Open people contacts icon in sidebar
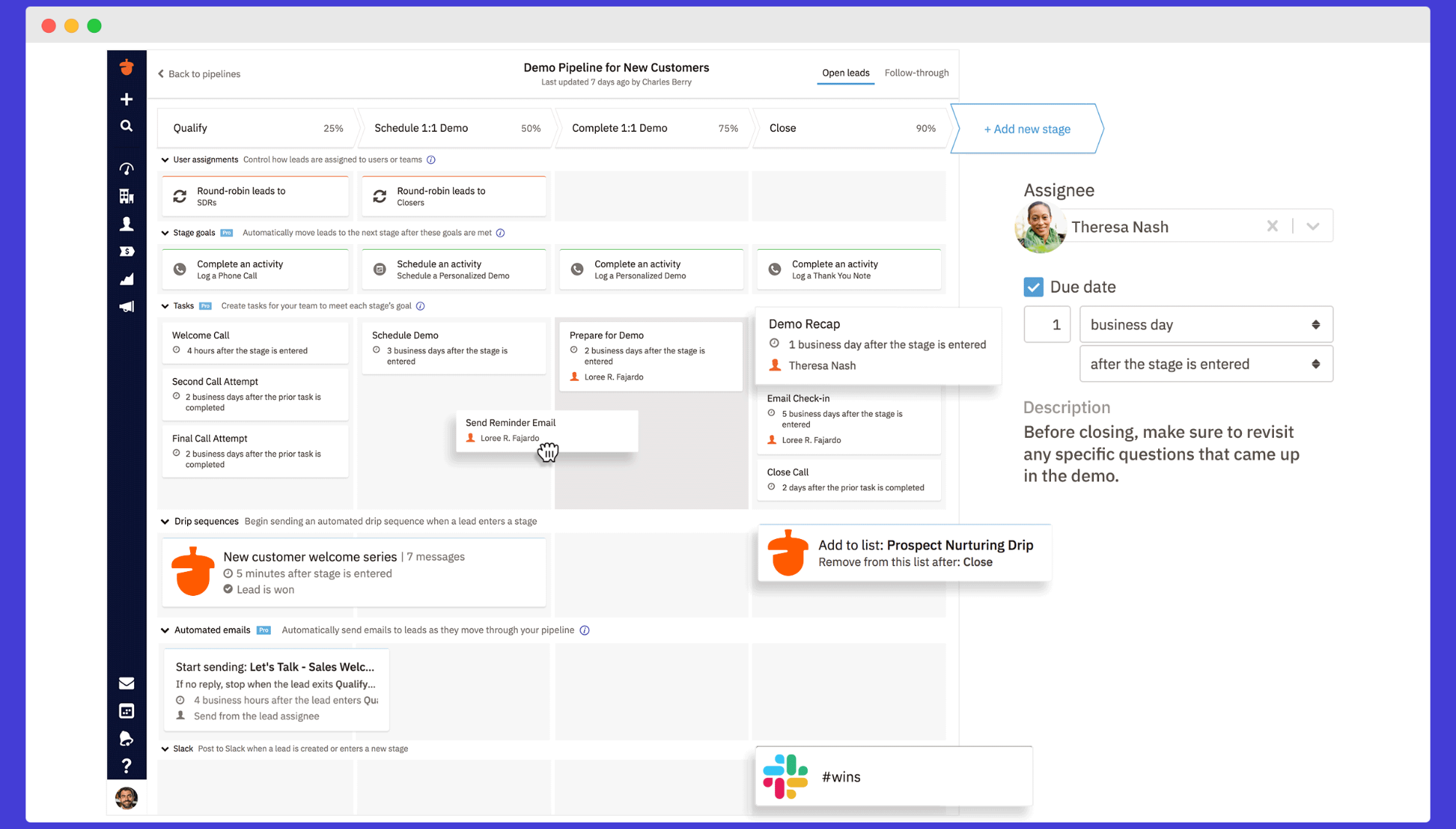The width and height of the screenshot is (1456, 829). [127, 224]
